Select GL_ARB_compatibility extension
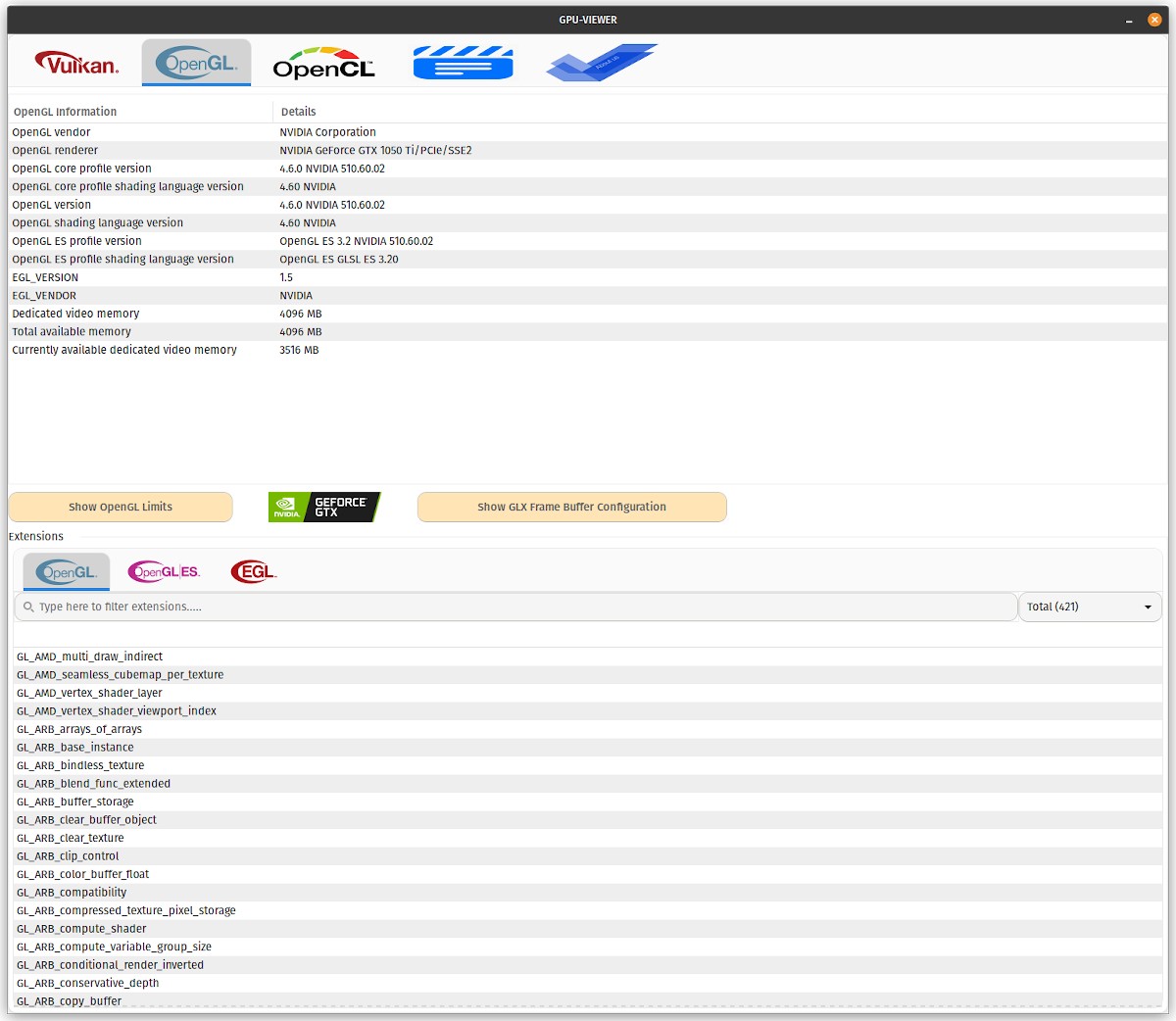 tap(588, 892)
